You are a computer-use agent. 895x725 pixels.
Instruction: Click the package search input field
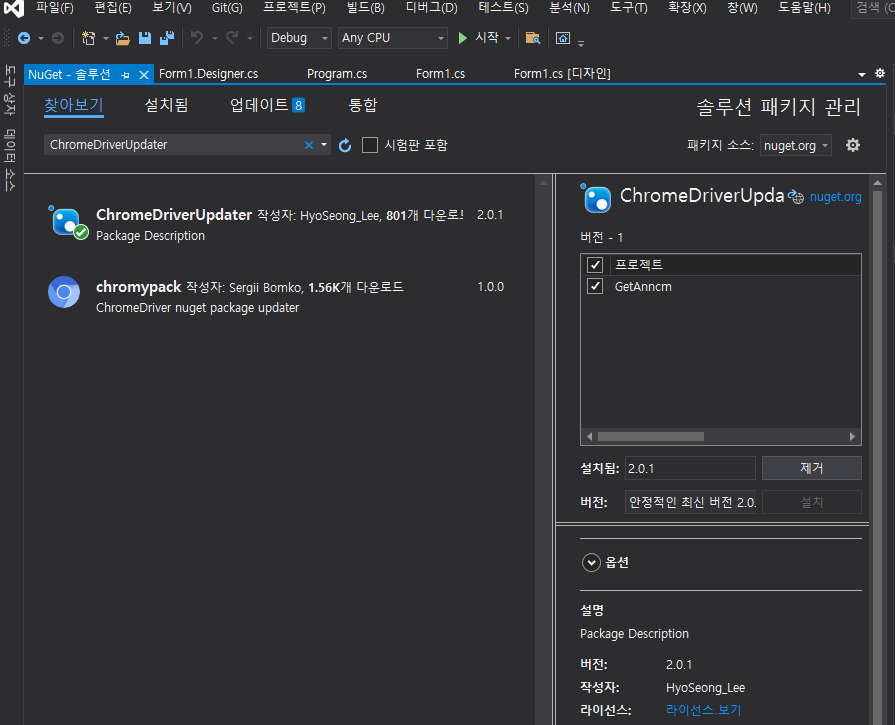click(174, 145)
